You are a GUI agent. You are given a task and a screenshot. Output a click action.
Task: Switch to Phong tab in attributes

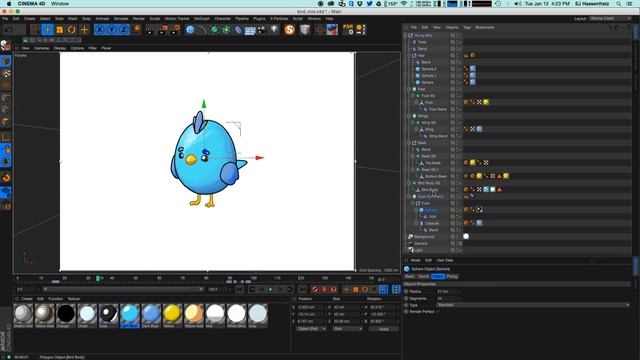(x=452, y=276)
